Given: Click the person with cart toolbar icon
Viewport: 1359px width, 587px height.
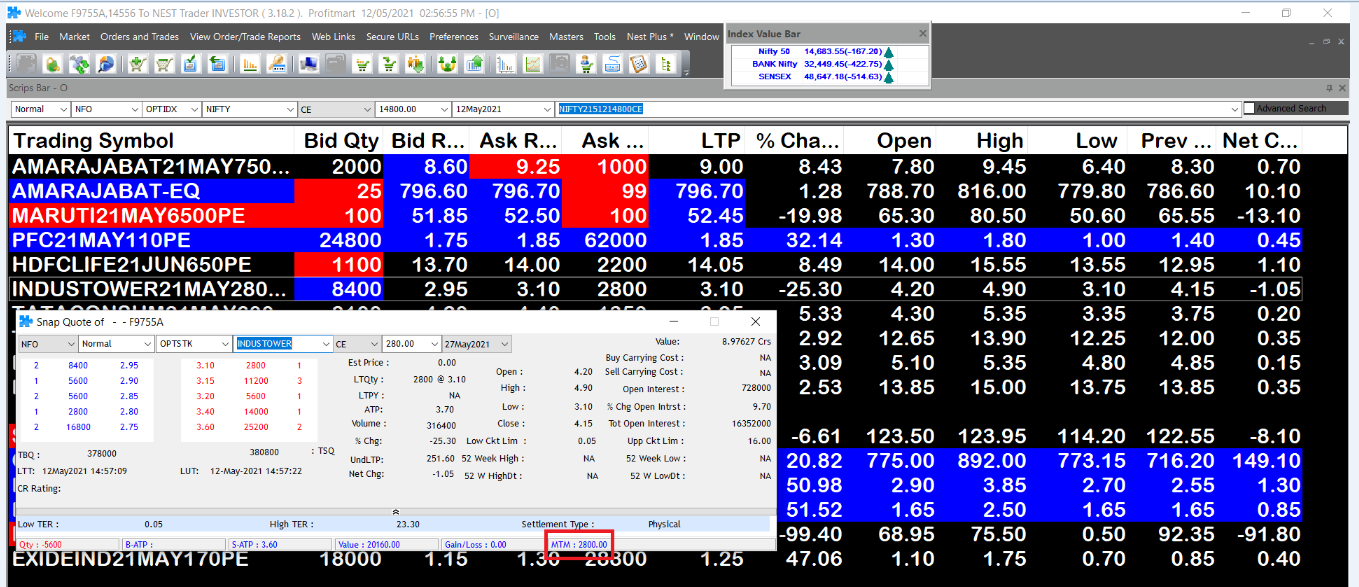Looking at the screenshot, I should pos(586,64).
